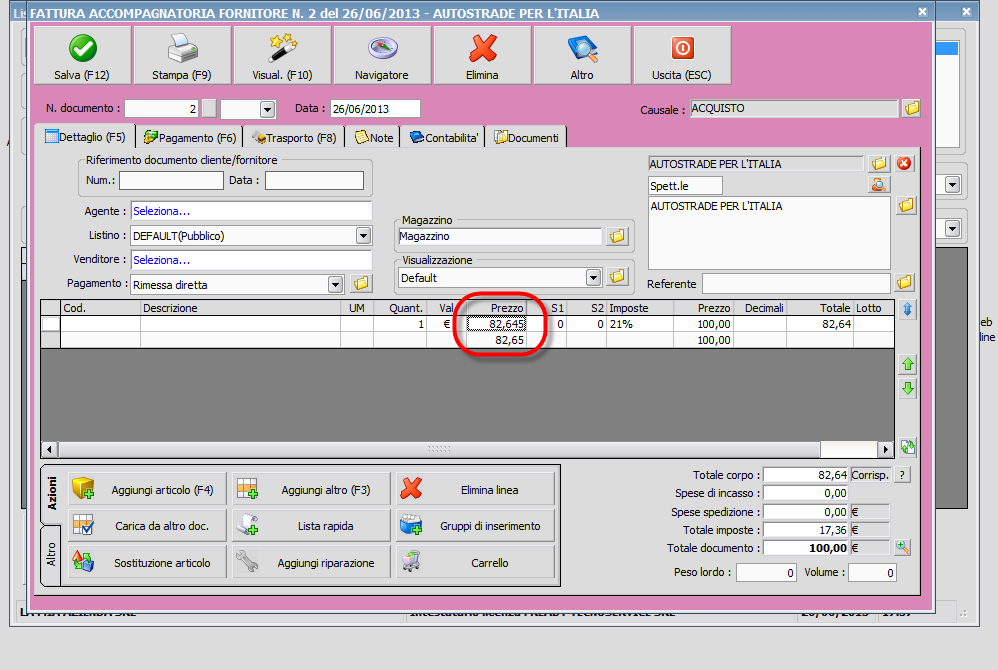Click the Referente input field
Viewport: 998px width, 670px height.
click(795, 284)
